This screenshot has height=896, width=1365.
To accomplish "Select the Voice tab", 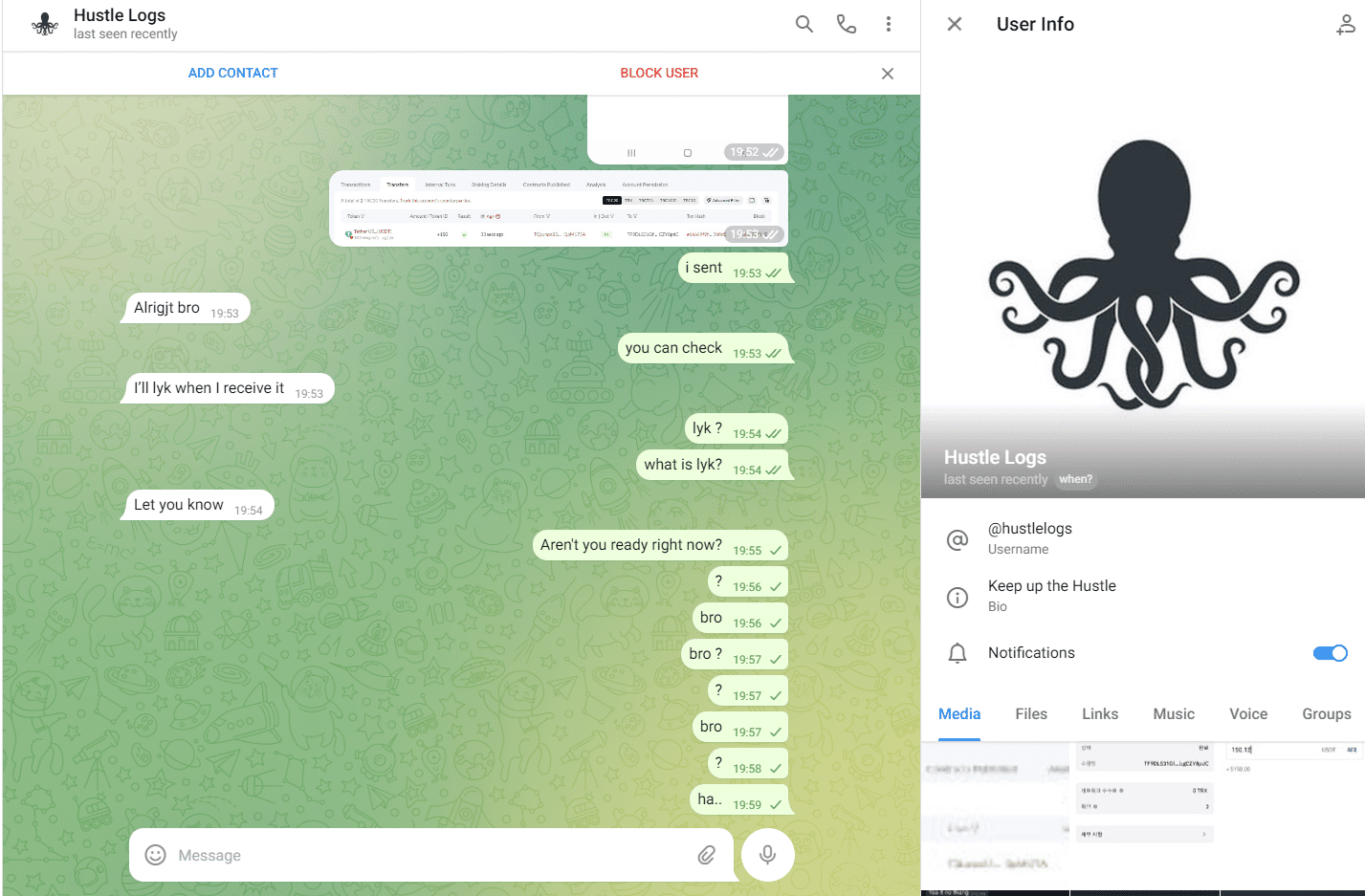I will point(1248,714).
